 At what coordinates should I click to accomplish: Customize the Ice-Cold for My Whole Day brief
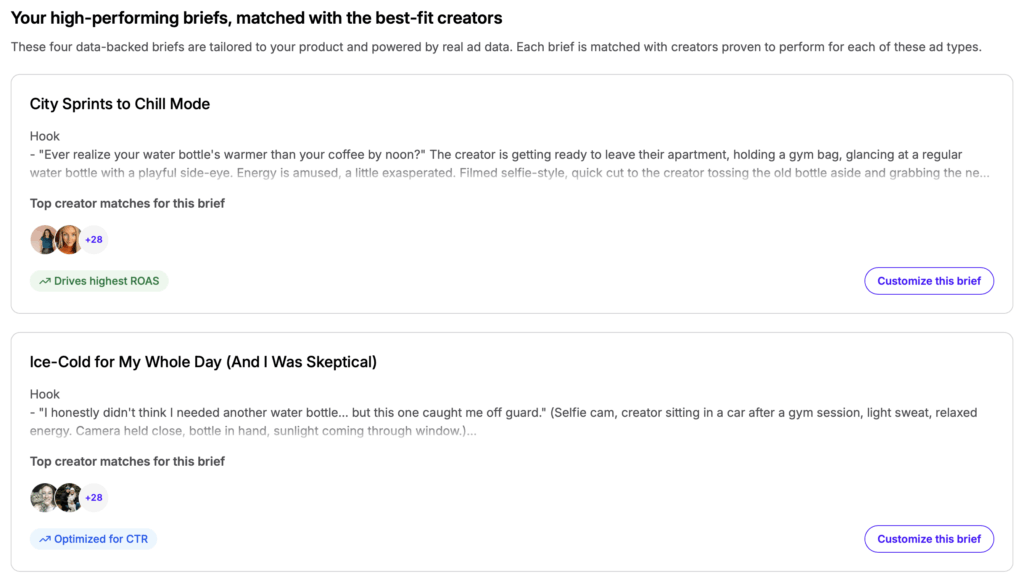click(x=929, y=539)
